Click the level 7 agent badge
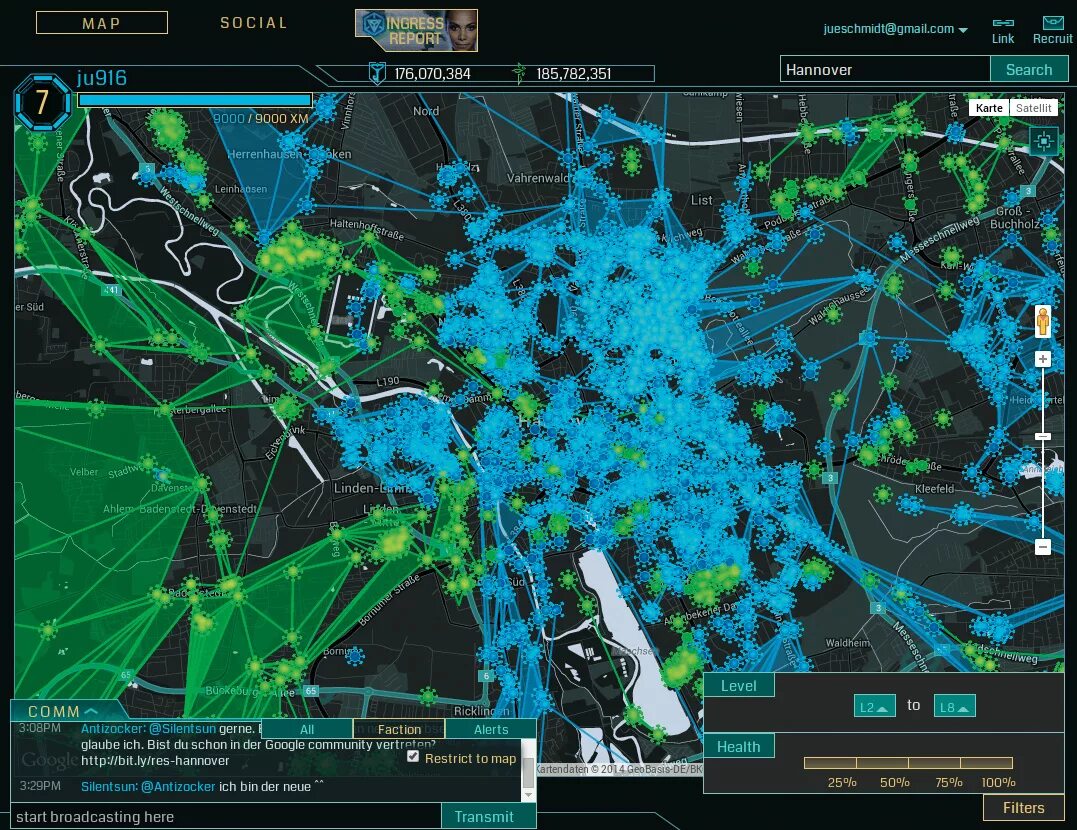Viewport: 1077px width, 830px height. tap(42, 103)
